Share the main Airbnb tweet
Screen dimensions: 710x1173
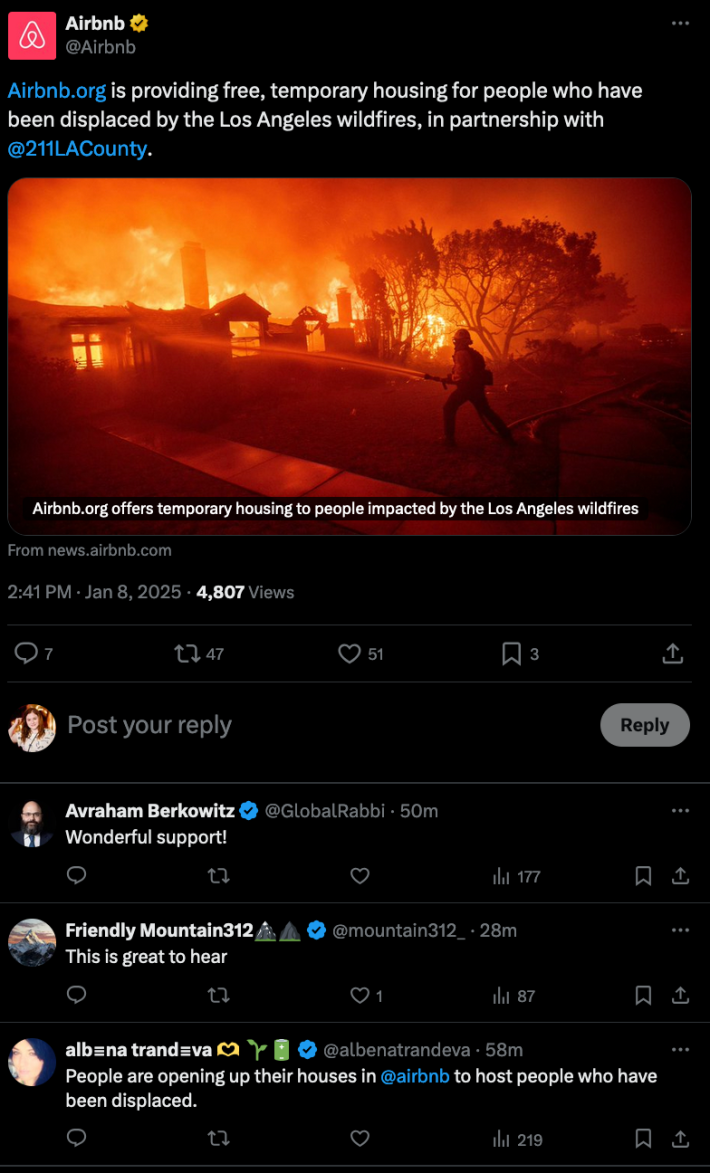pyautogui.click(x=672, y=654)
